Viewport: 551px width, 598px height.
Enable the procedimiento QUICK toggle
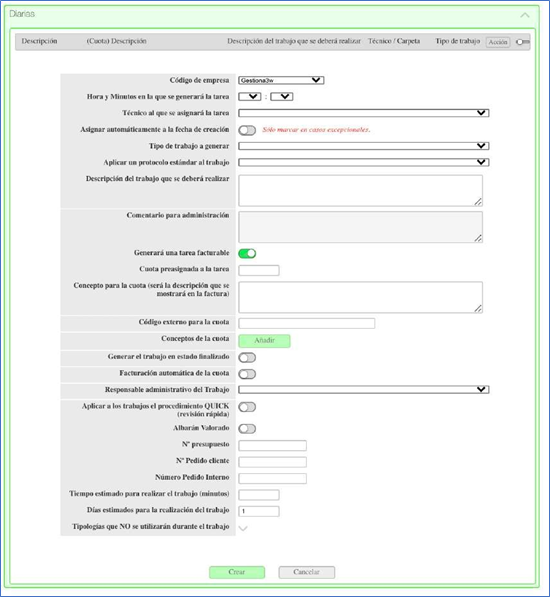point(247,407)
